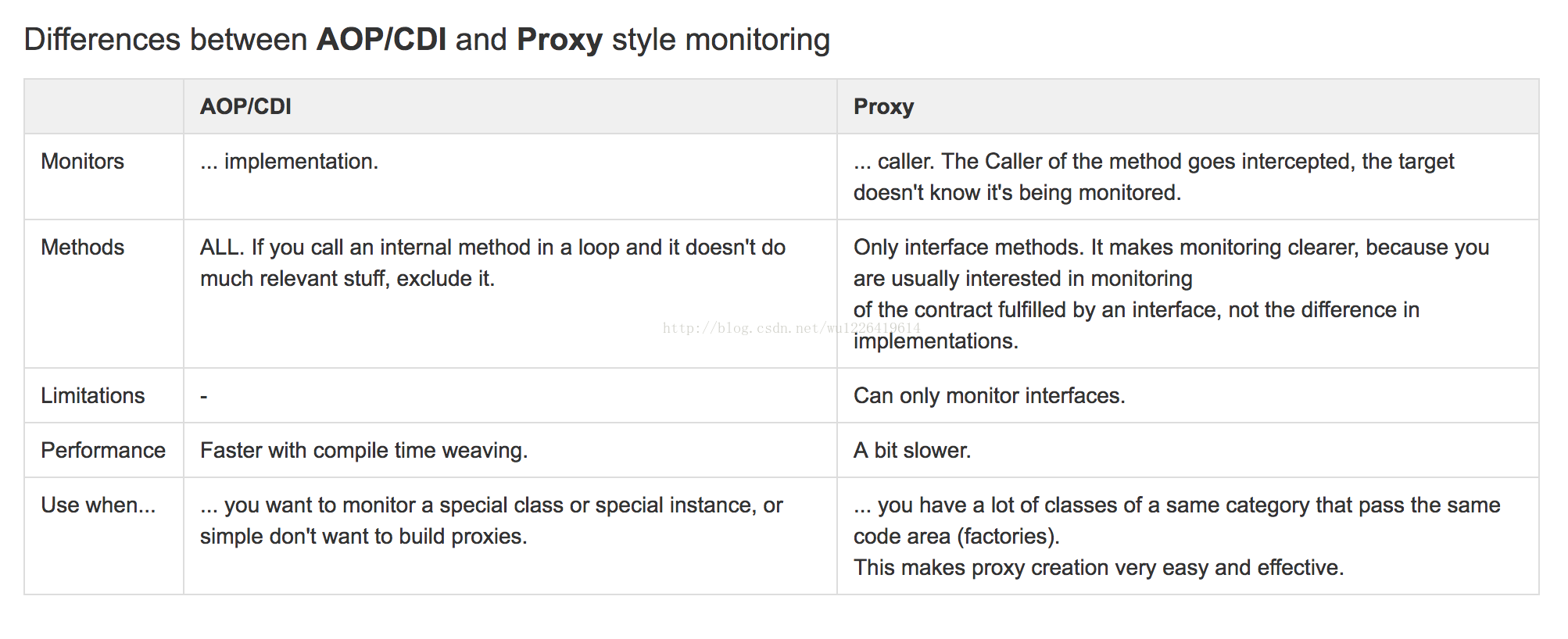Click the empty top-left table header cell
Screen dimensions: 1568x639
pyautogui.click(x=104, y=106)
